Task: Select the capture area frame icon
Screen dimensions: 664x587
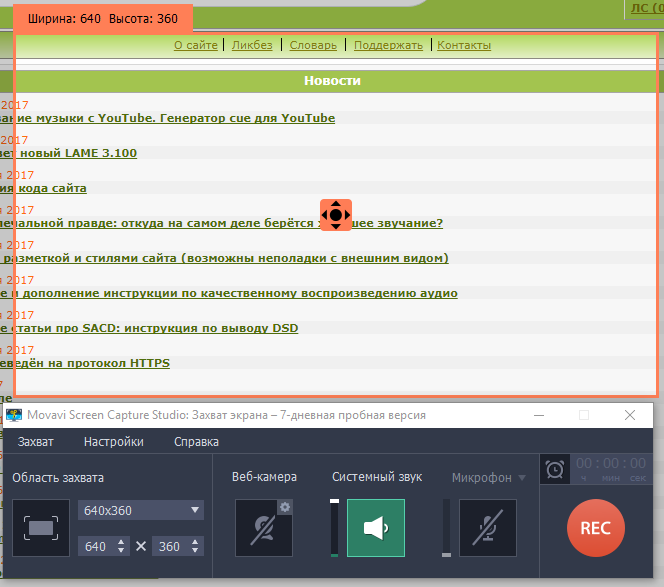Action: coord(41,528)
